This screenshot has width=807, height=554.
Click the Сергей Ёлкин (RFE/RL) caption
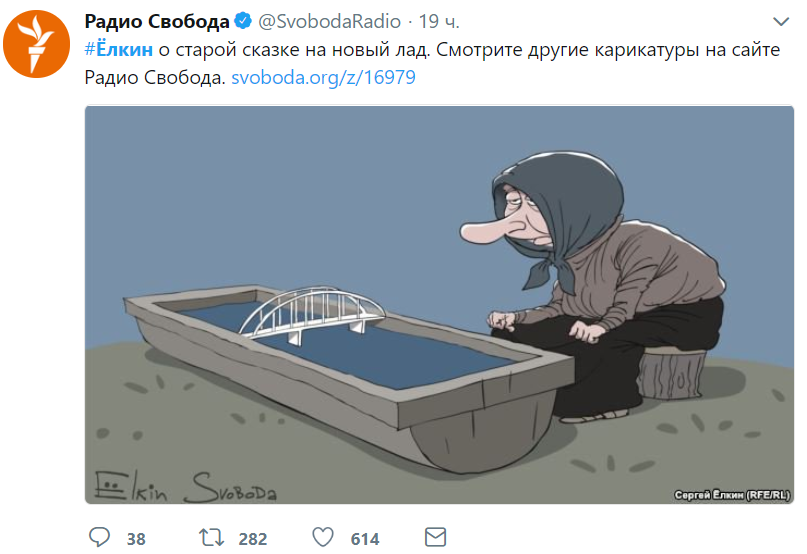tap(732, 495)
